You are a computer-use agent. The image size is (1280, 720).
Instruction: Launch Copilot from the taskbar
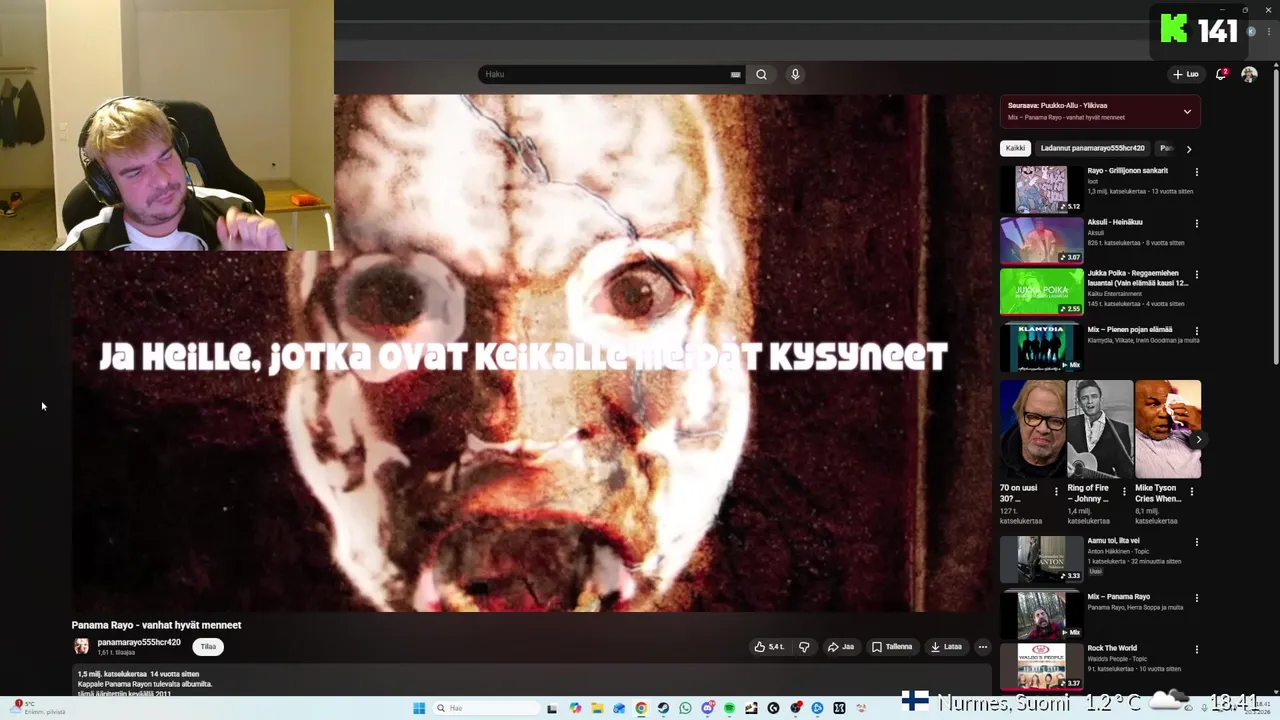(x=575, y=708)
